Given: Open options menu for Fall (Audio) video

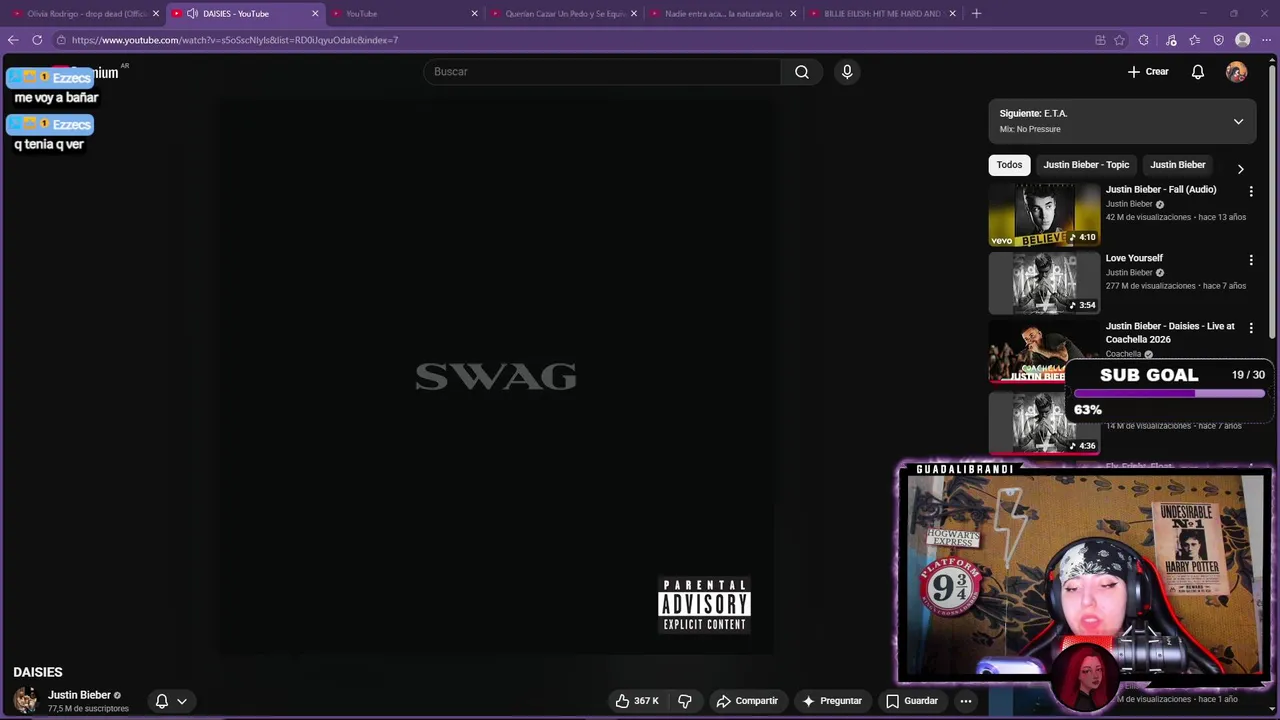Looking at the screenshot, I should click(1251, 191).
